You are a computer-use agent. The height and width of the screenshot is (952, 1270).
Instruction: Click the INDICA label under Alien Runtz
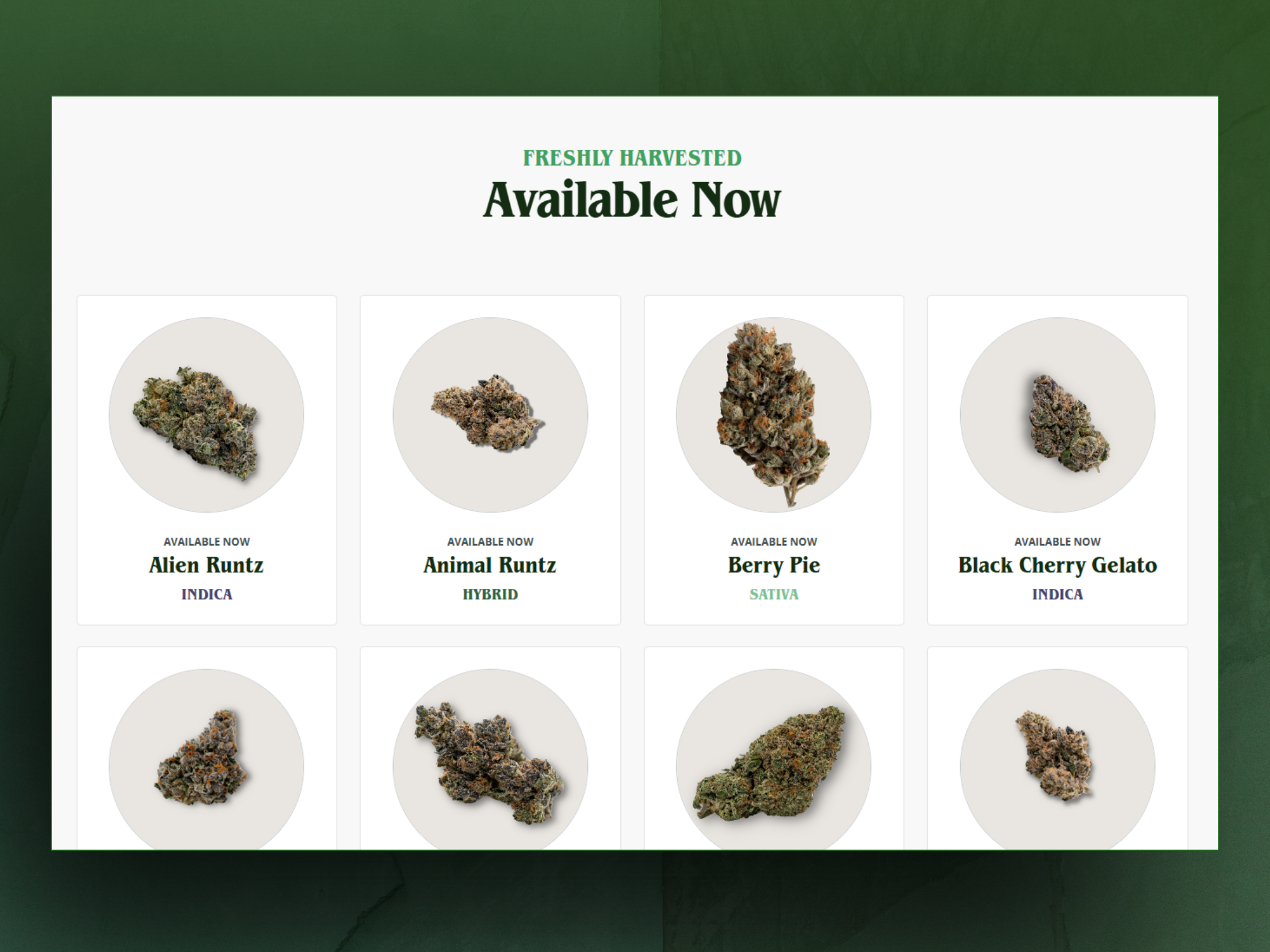pos(206,594)
